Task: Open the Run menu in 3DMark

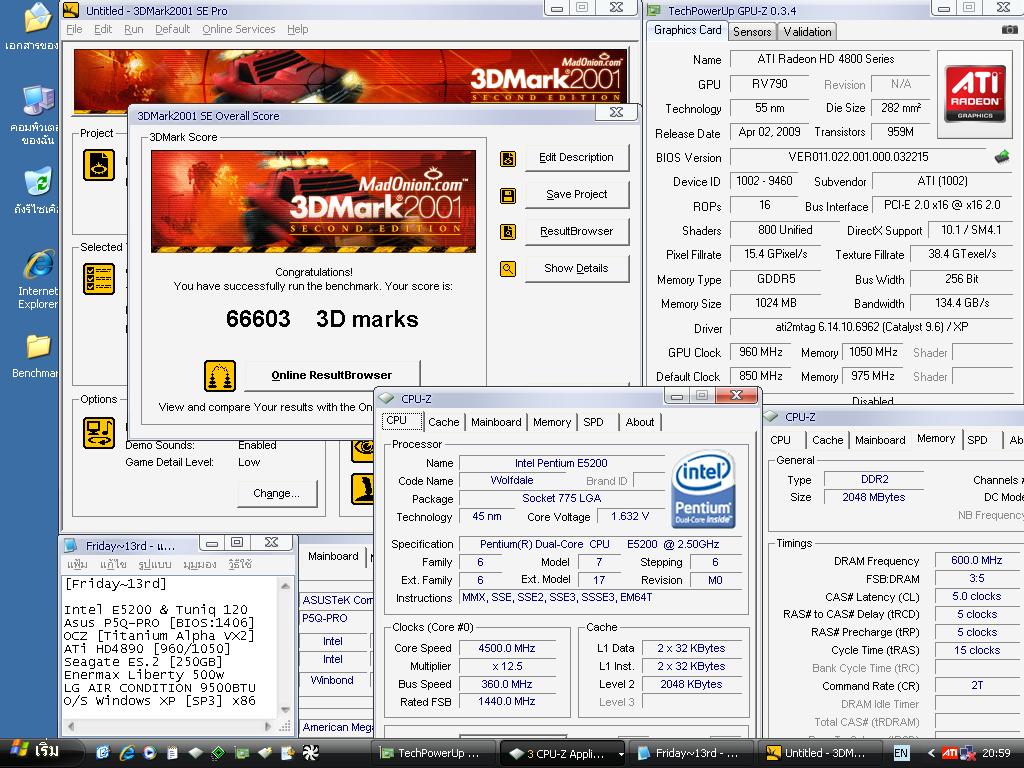Action: 134,29
